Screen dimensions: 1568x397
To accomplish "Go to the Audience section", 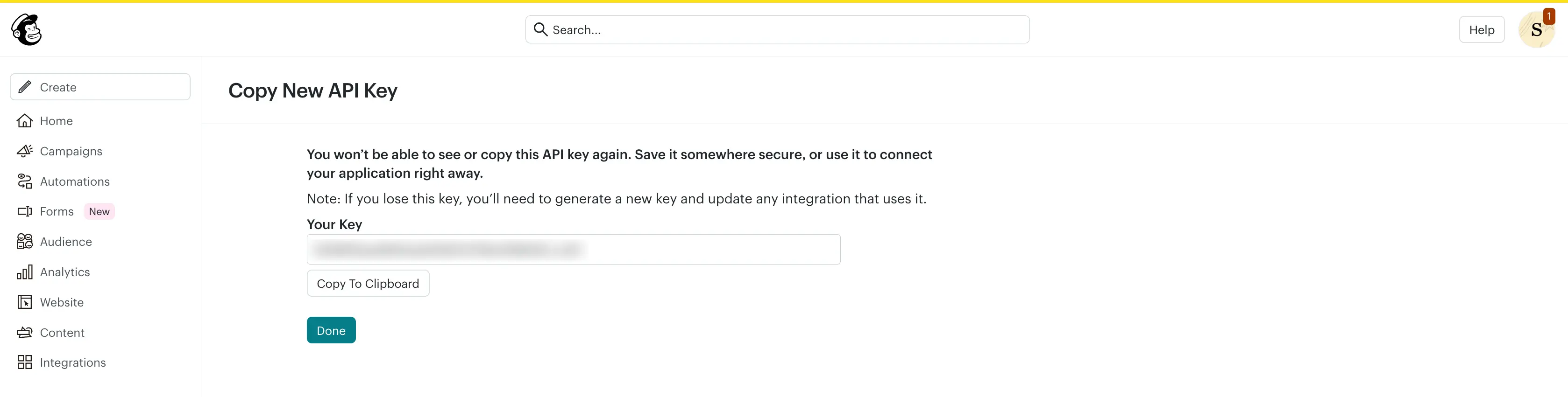I will pos(66,241).
